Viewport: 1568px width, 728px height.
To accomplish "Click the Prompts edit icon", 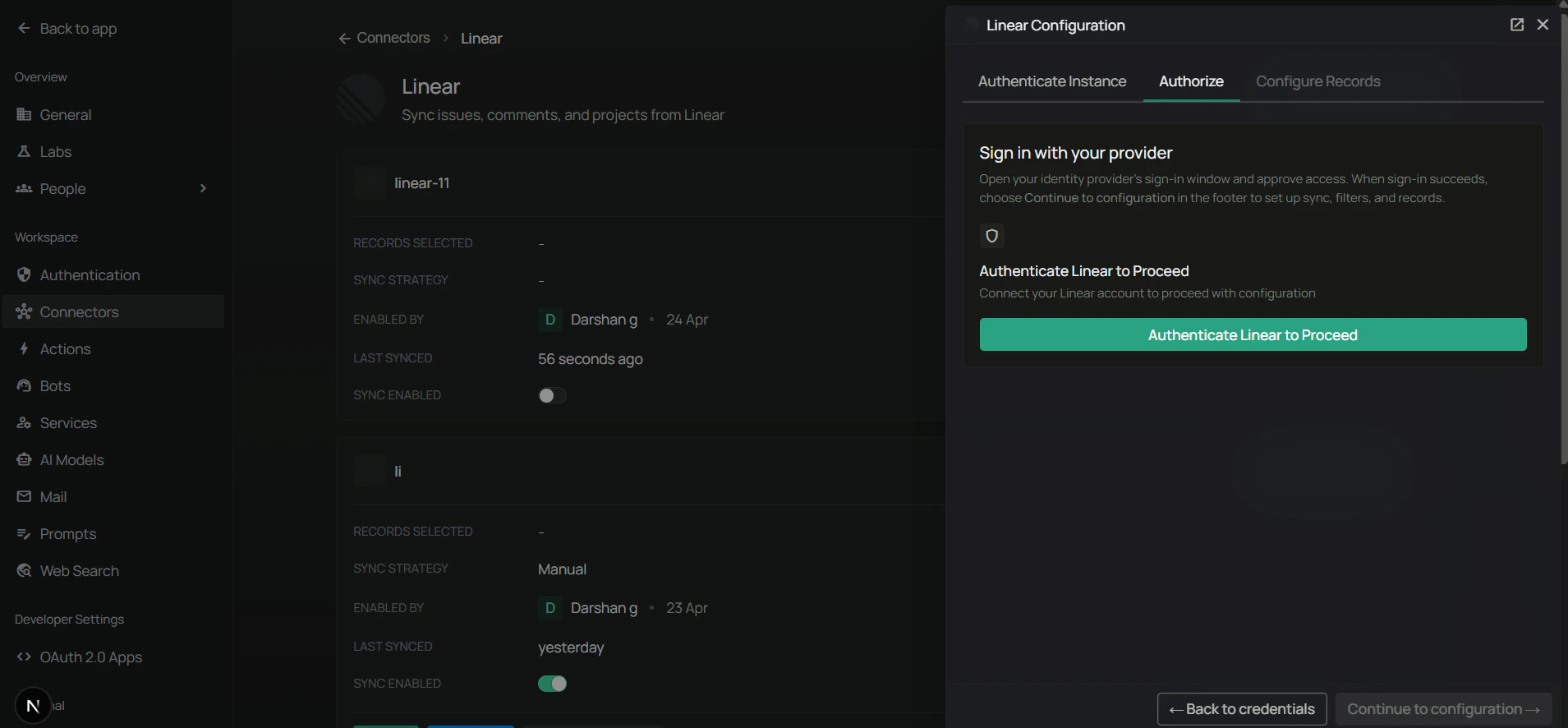I will tap(24, 533).
